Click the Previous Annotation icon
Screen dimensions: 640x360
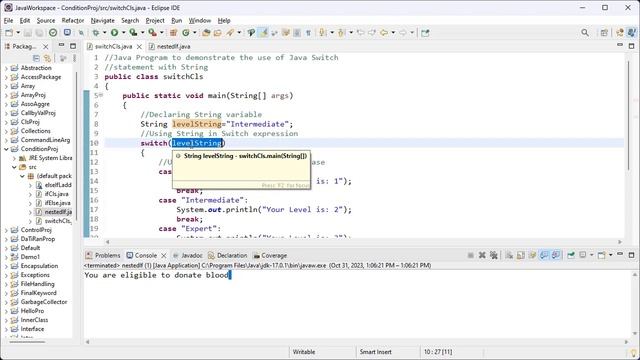tap(341, 33)
